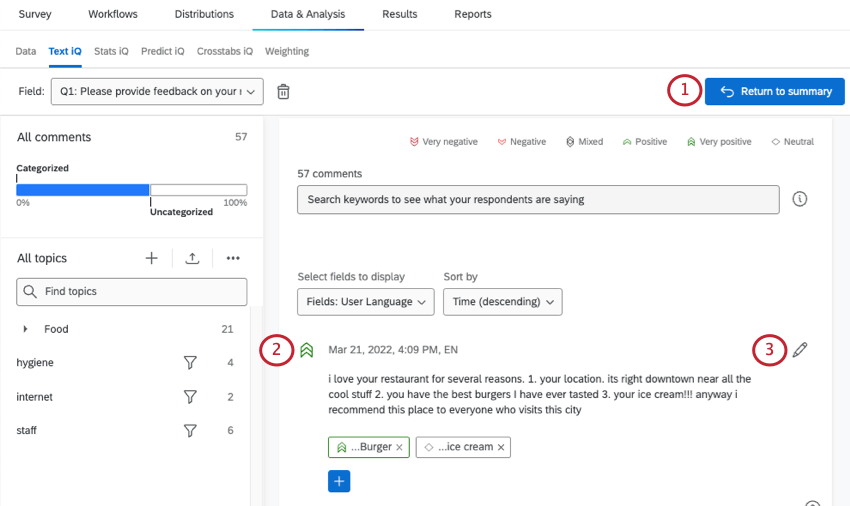Open the Results tab
Viewport: 850px width, 506px height.
tap(399, 14)
